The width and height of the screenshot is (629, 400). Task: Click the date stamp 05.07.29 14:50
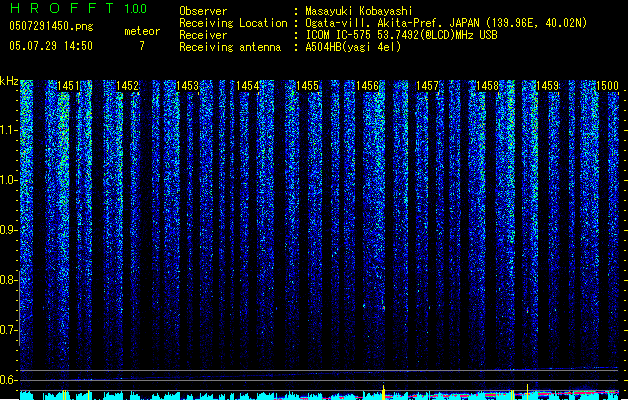click(51, 46)
